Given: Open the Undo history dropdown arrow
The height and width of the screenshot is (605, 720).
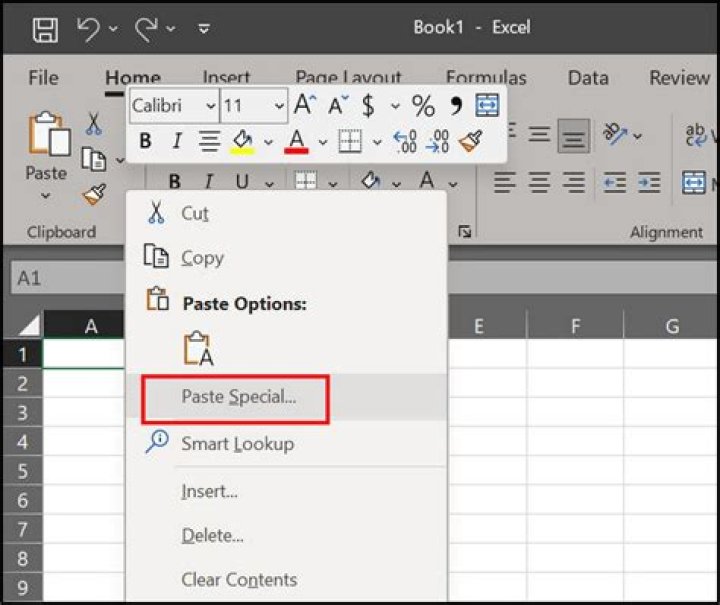Looking at the screenshot, I should (113, 29).
